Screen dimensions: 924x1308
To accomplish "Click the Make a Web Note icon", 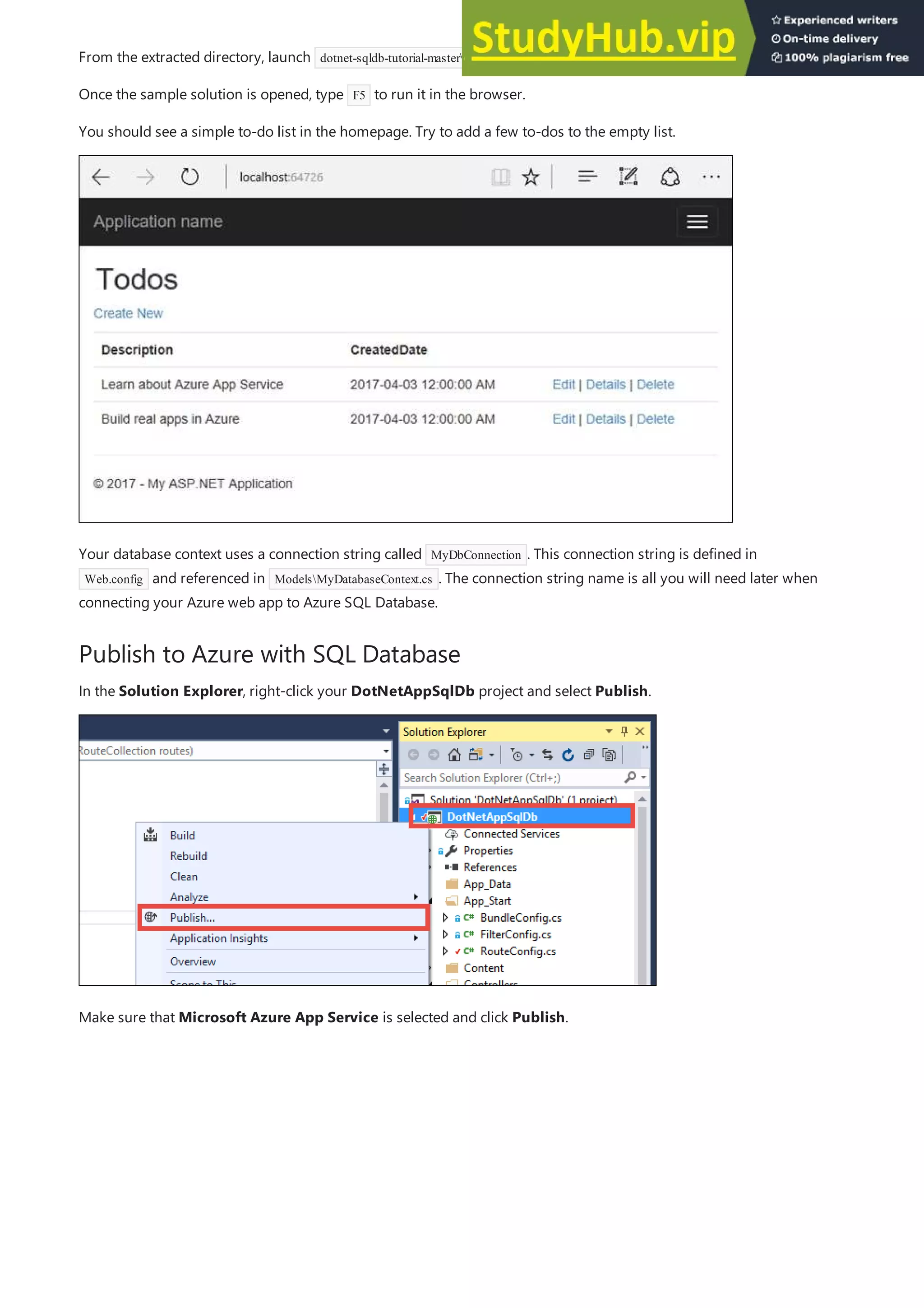I will tap(628, 176).
